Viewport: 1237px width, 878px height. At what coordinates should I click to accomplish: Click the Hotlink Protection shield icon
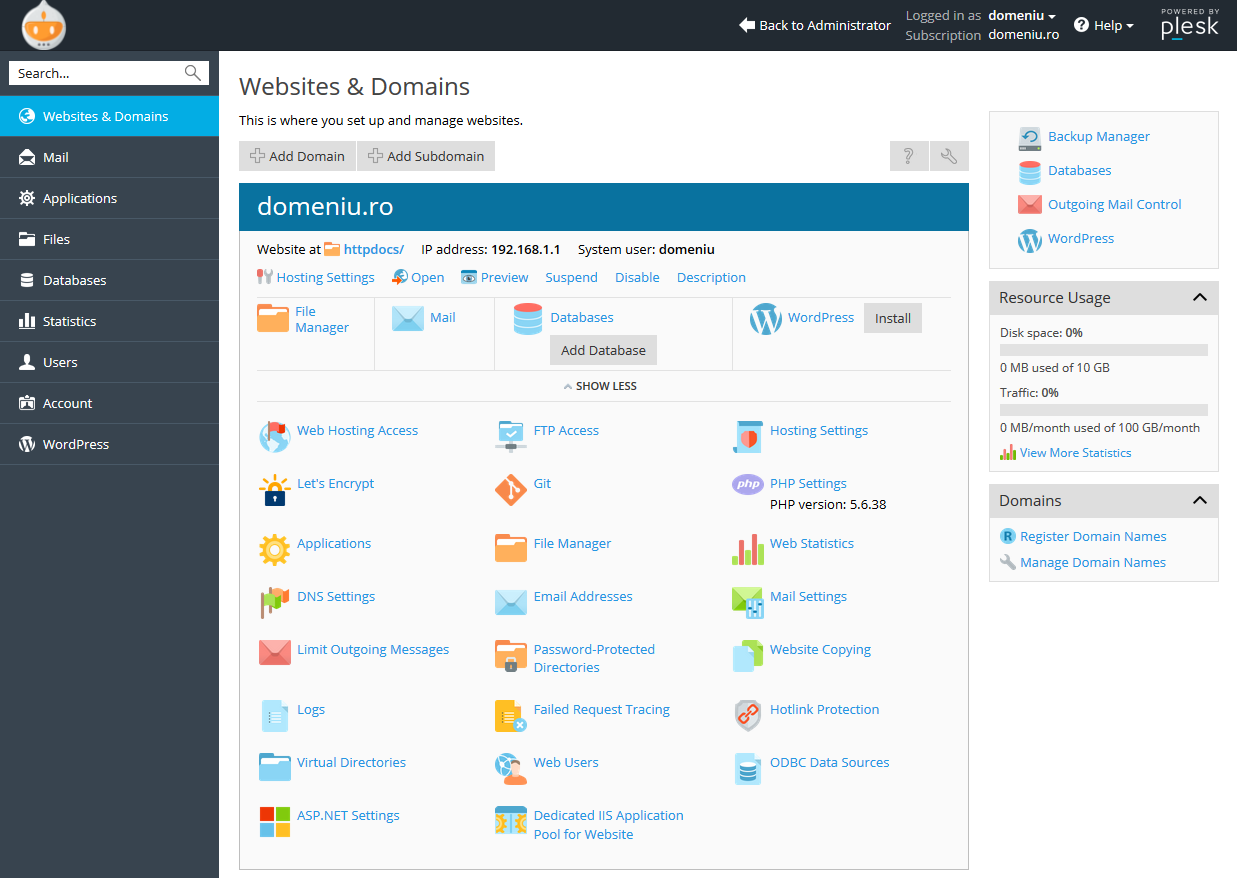pyautogui.click(x=748, y=715)
